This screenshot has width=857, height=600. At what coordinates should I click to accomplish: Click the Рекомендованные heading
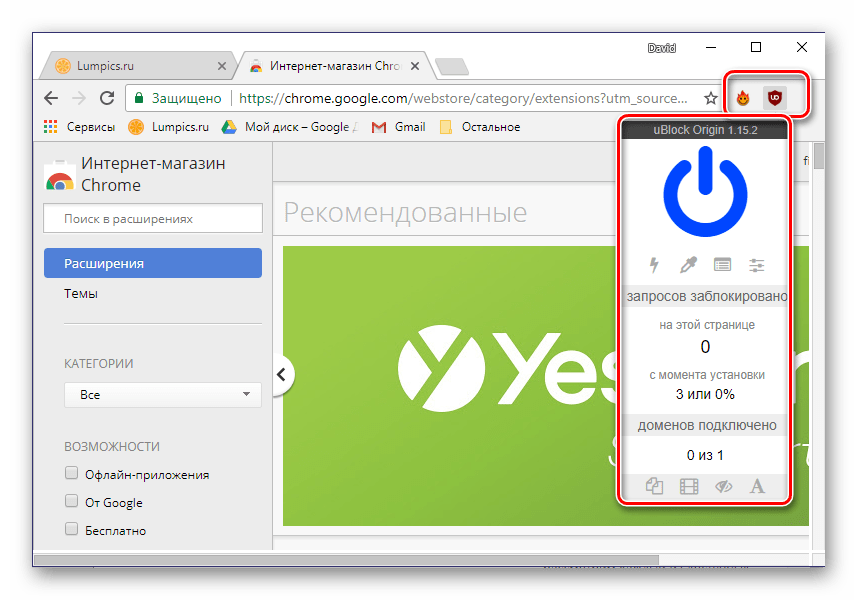point(405,212)
